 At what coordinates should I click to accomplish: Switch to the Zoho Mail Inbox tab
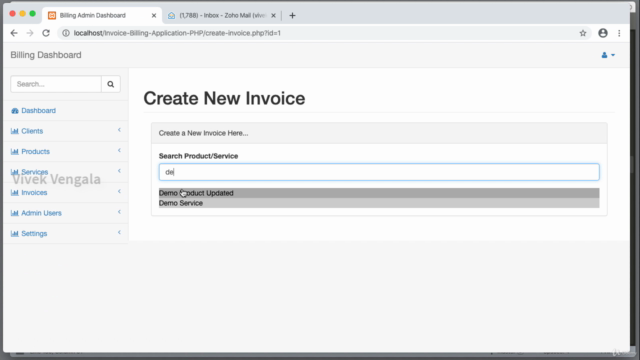click(222, 16)
